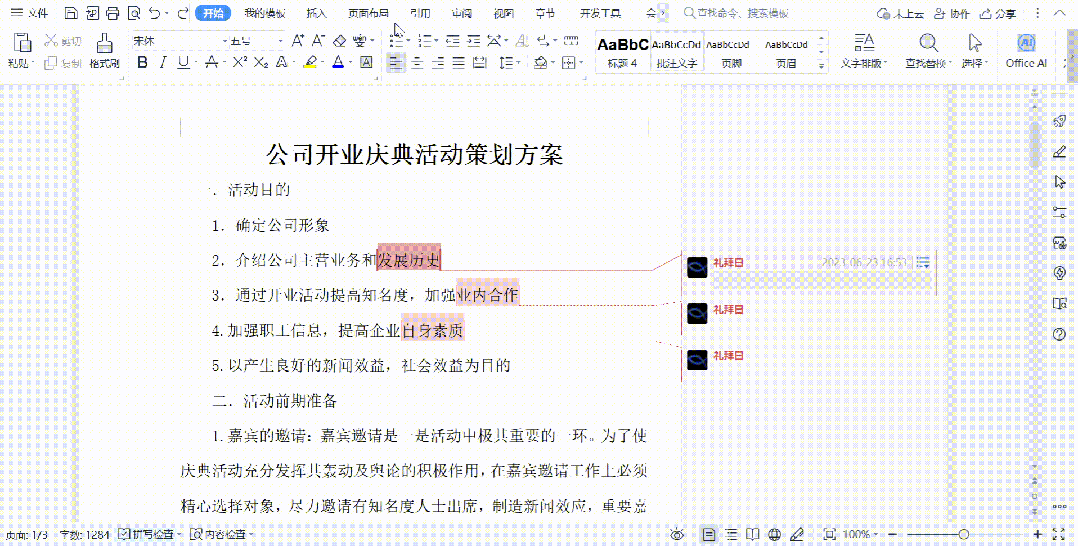Click content check 内容检查 in status bar
This screenshot has height=546, width=1078.
click(221, 534)
